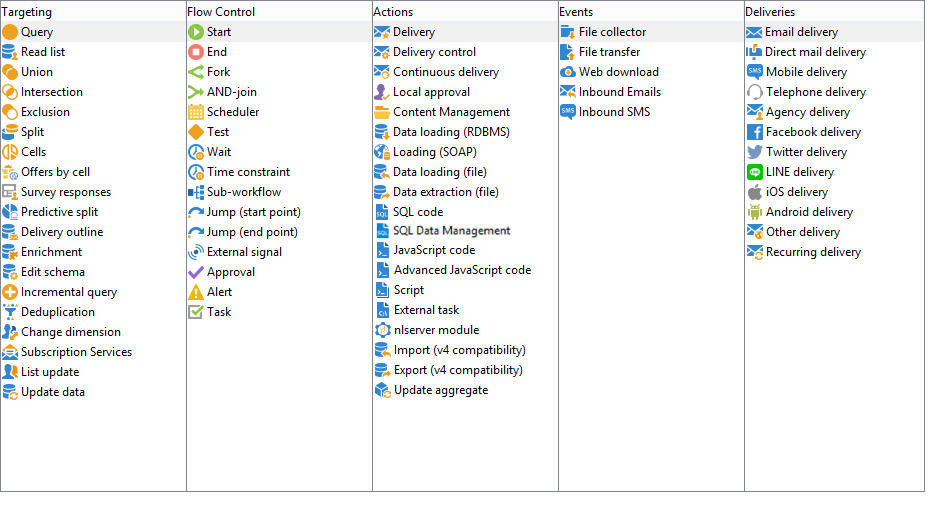939x511 pixels.
Task: Click the Subscription Services label
Action: (76, 352)
